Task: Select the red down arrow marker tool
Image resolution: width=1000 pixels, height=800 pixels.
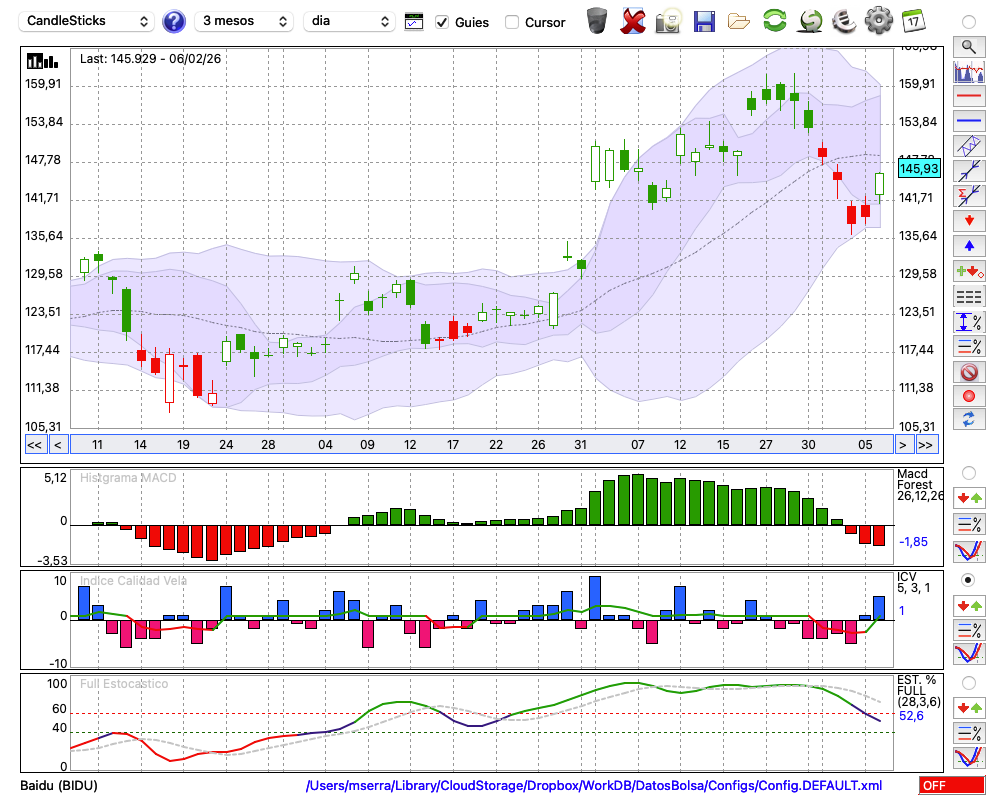Action: click(x=968, y=220)
